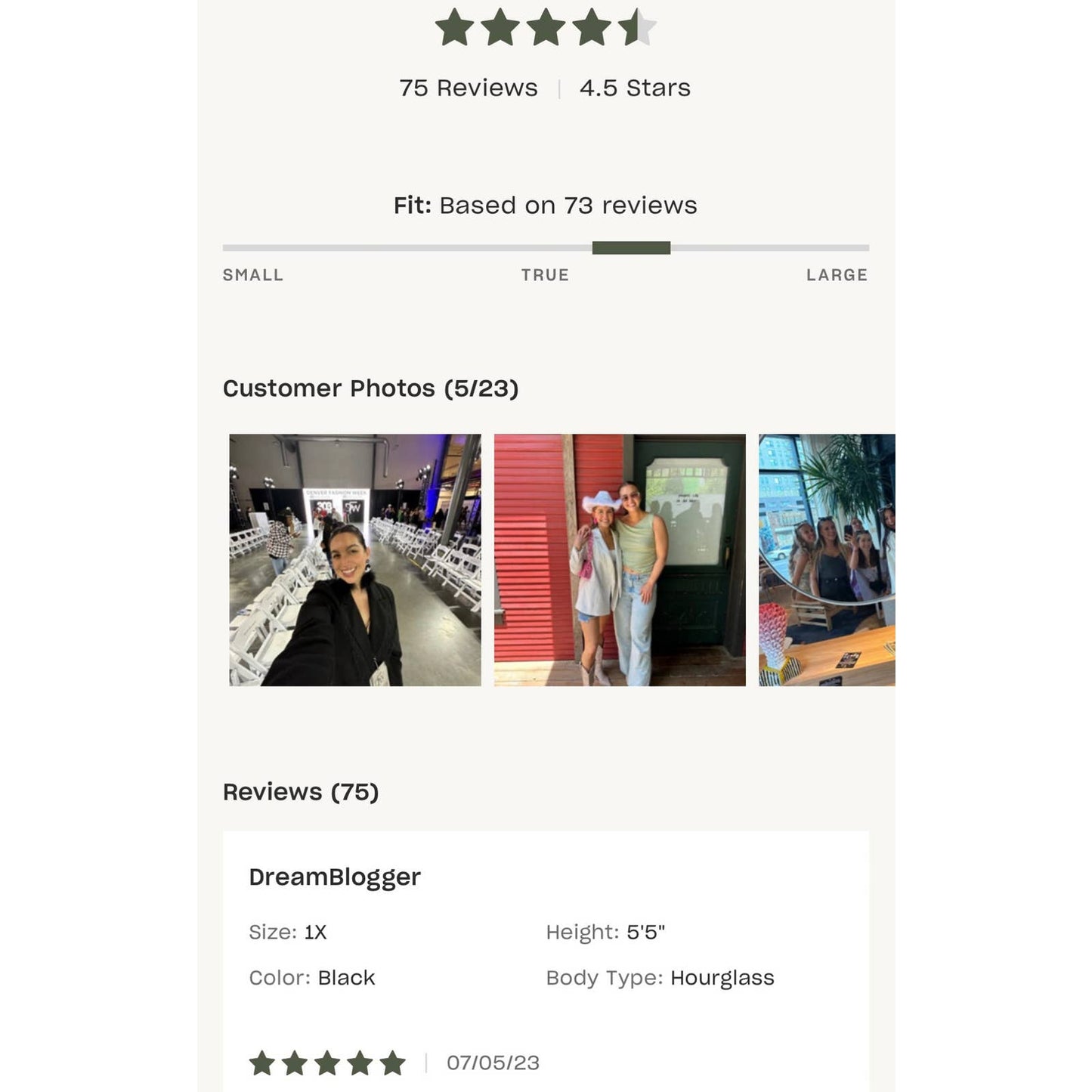
Task: Click first star of DreamBlogger's review rating
Action: 262,1063
